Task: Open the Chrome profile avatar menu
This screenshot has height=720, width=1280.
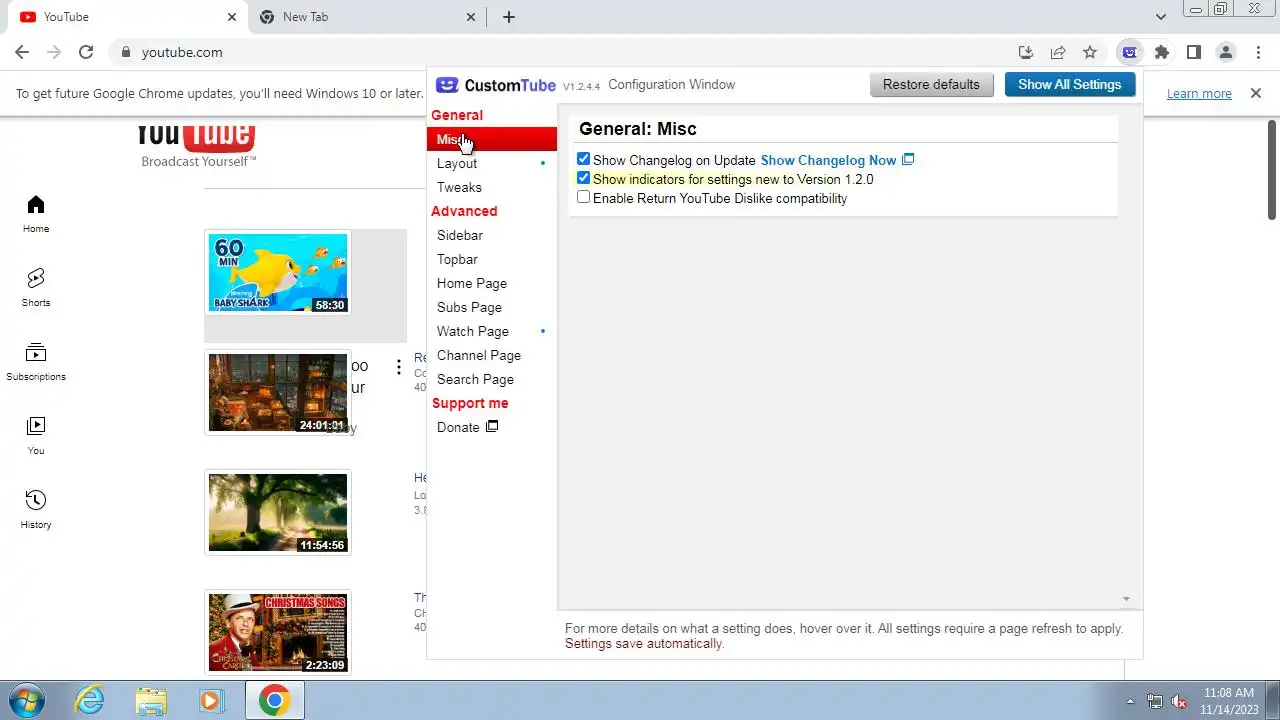Action: tap(1226, 52)
